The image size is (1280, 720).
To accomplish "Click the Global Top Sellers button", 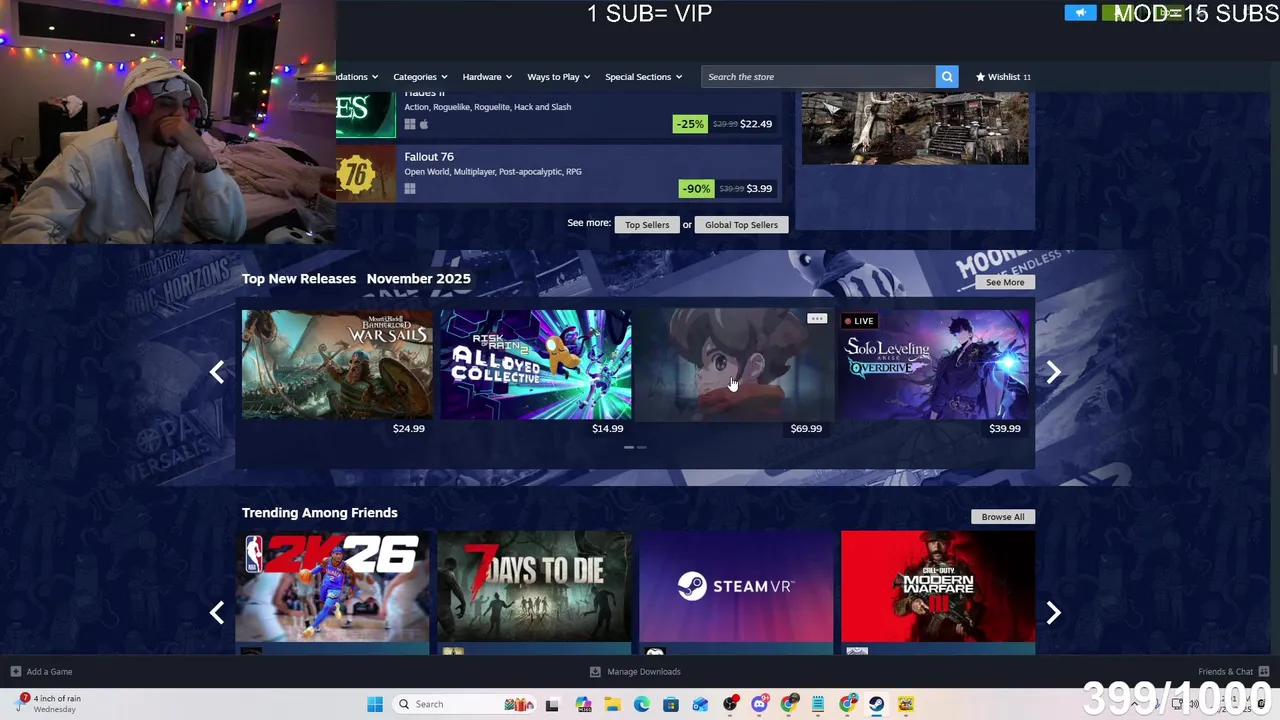I will click(x=741, y=225).
